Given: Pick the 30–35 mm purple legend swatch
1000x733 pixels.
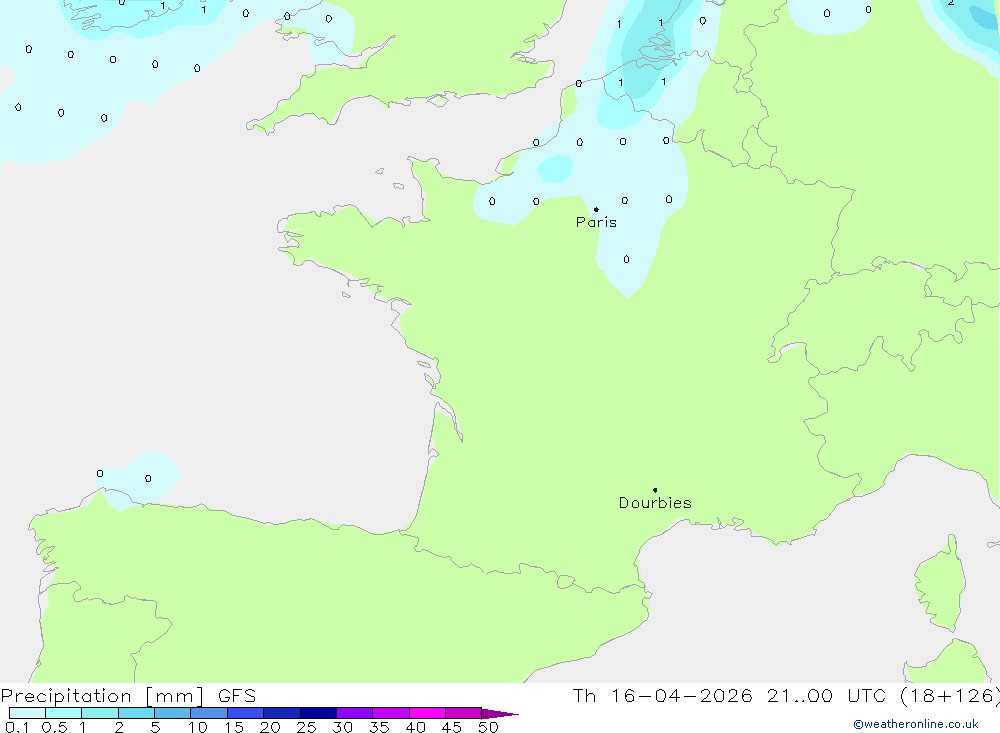Looking at the screenshot, I should (355, 713).
